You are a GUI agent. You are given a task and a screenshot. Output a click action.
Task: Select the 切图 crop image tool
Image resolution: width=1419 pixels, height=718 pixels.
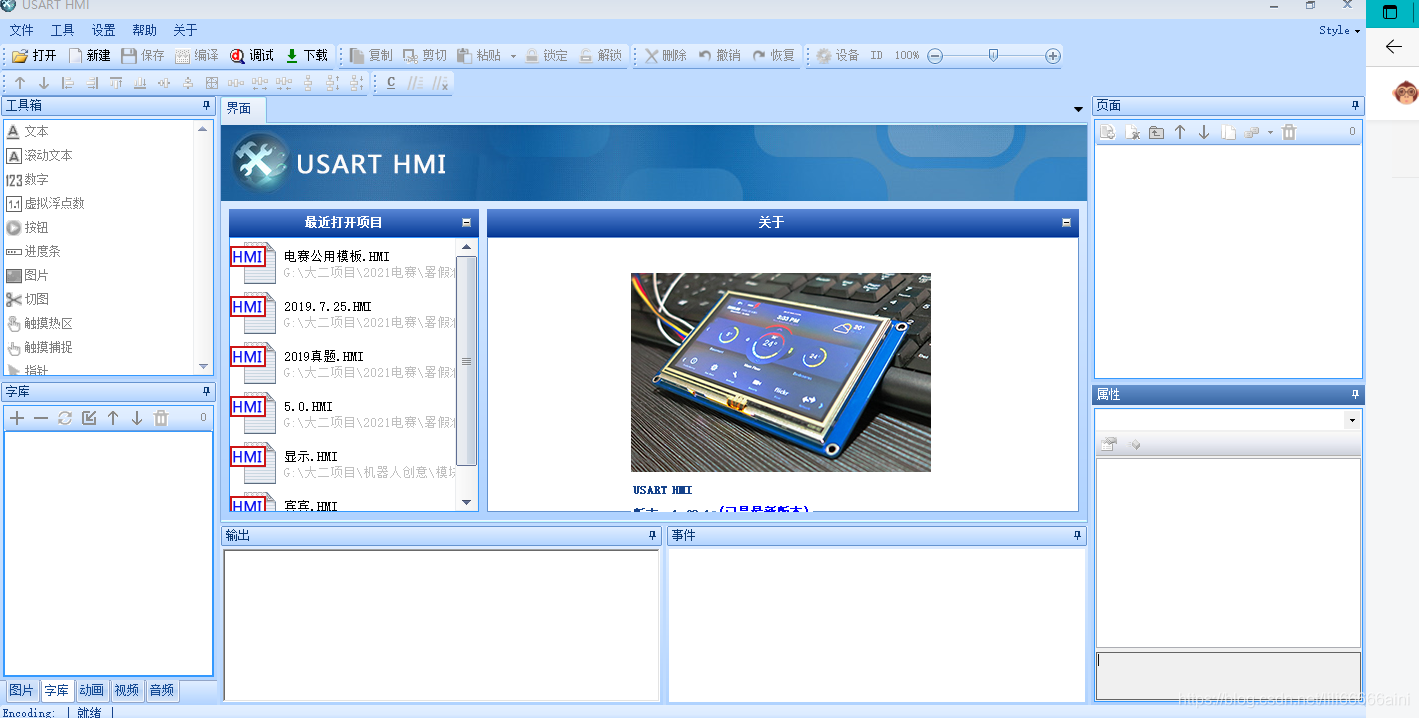coord(27,299)
